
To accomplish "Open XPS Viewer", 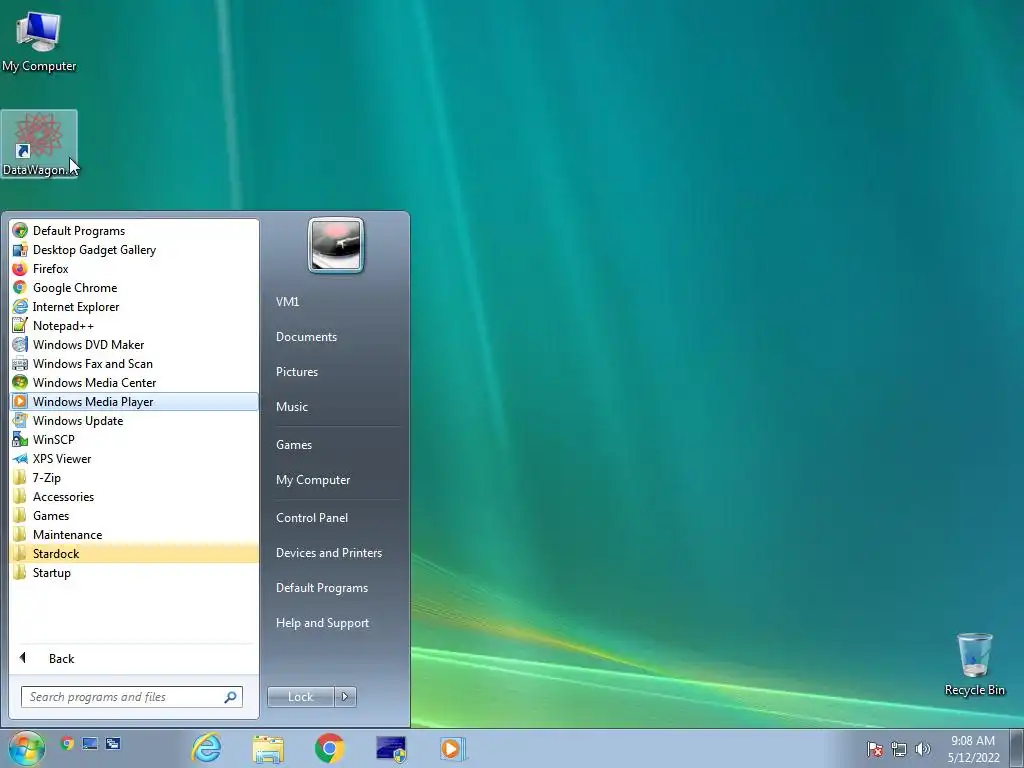I will (134, 458).
